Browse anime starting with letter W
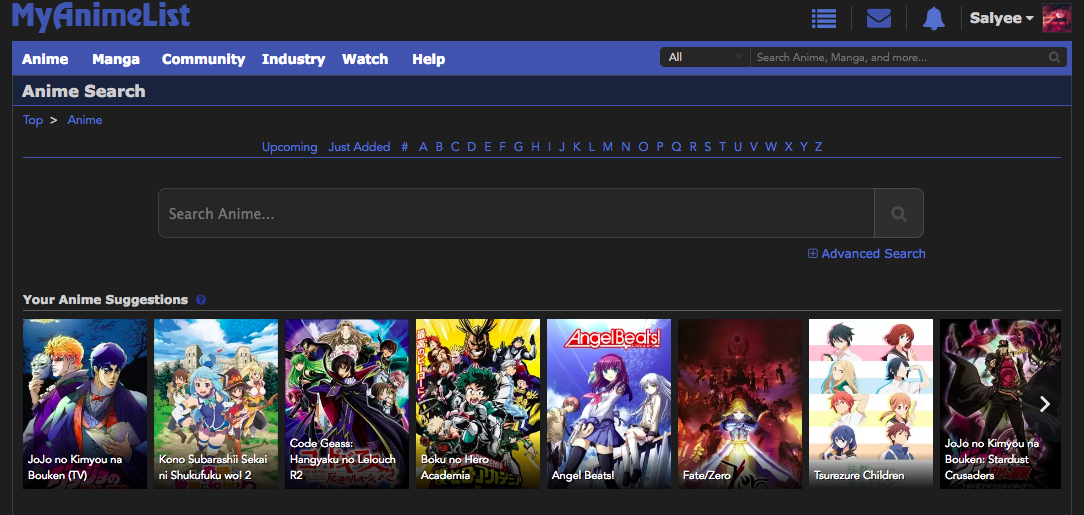Screen dimensions: 1084x515 771,147
